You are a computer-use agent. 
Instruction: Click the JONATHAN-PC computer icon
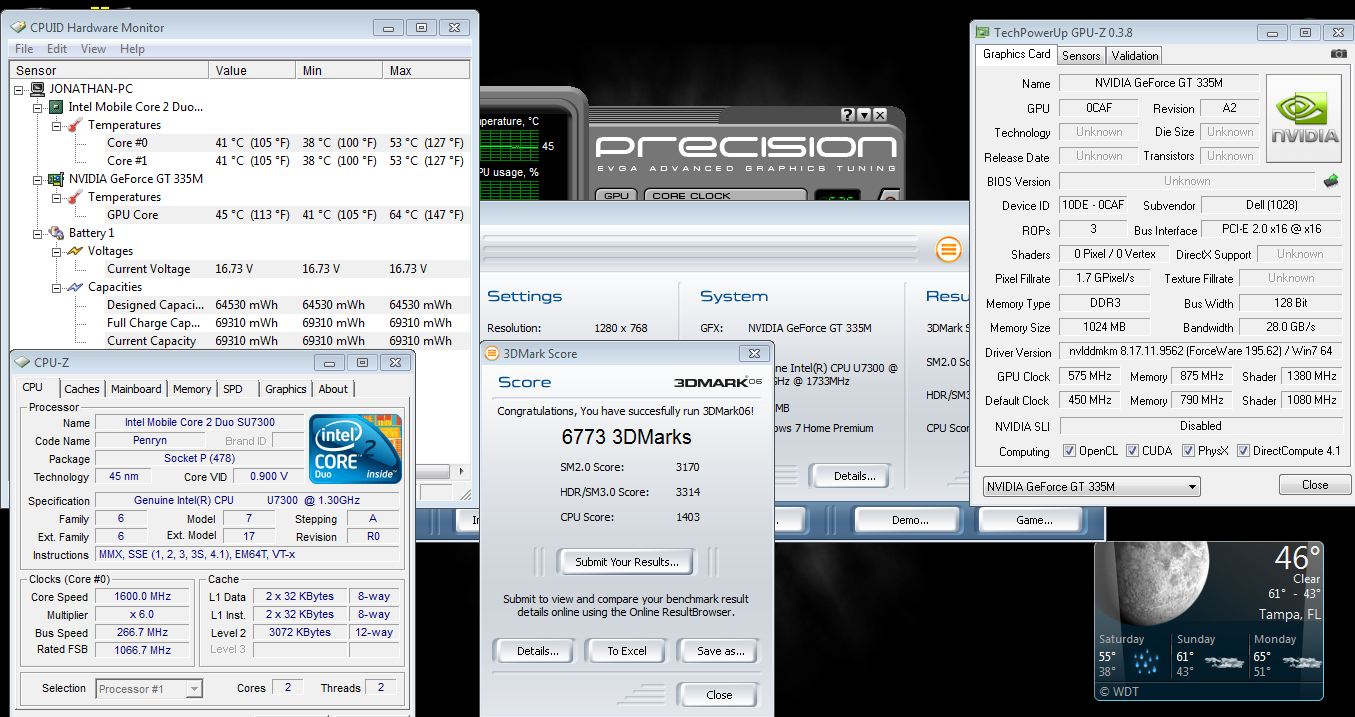pyautogui.click(x=37, y=89)
